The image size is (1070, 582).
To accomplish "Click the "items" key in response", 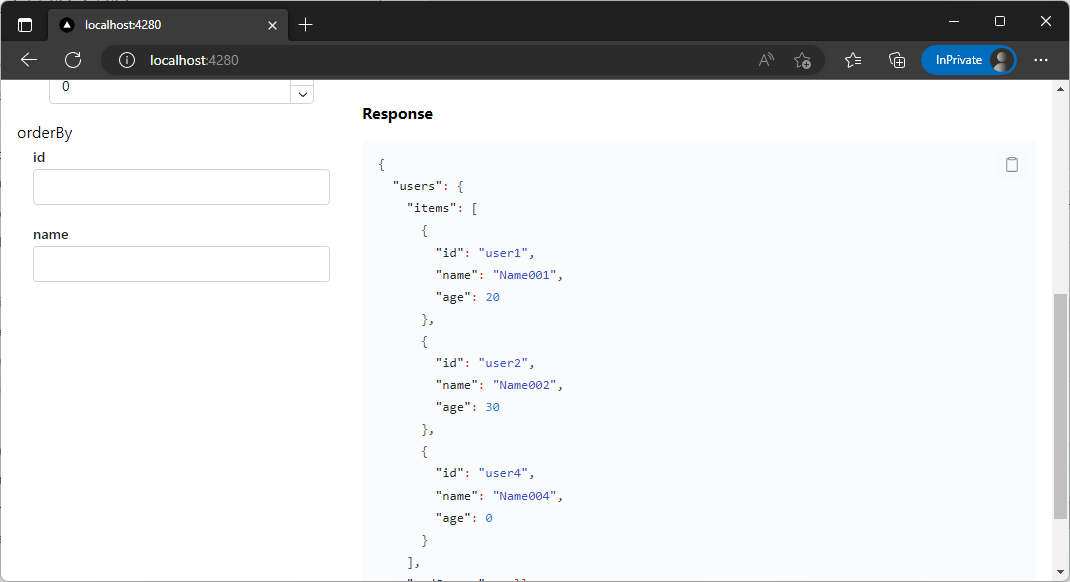I will tap(431, 208).
